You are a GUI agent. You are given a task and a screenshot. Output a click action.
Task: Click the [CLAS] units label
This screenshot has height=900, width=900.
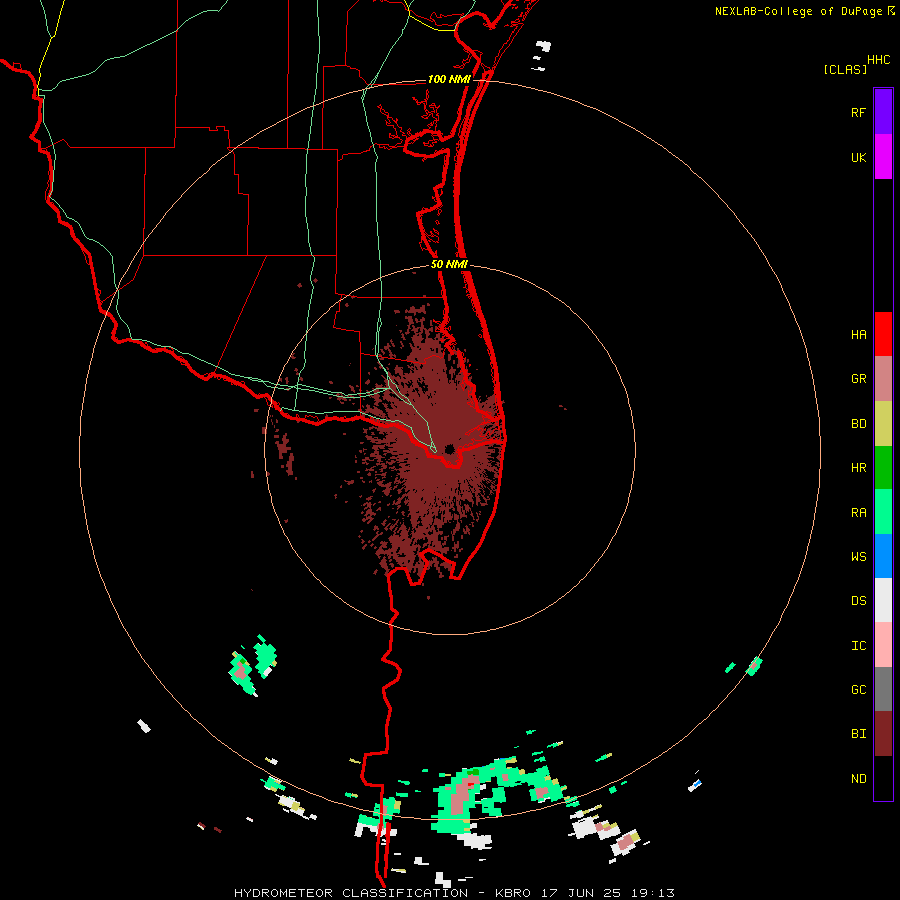(x=845, y=69)
